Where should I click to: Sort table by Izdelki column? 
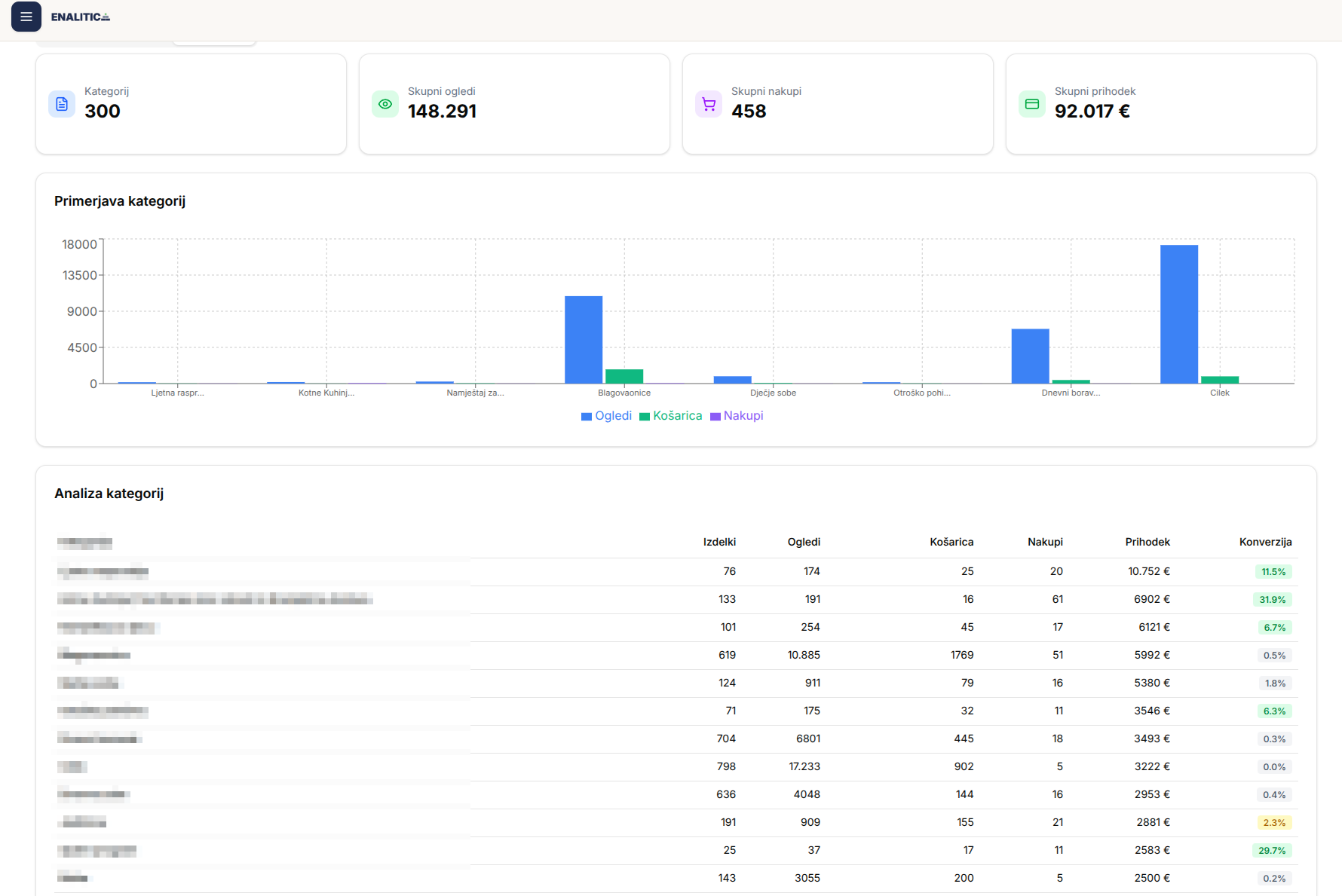point(719,542)
